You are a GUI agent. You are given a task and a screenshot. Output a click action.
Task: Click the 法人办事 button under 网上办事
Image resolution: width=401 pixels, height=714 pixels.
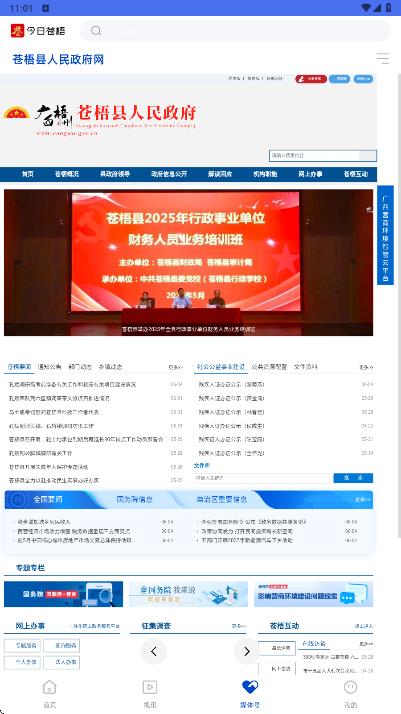click(x=61, y=663)
